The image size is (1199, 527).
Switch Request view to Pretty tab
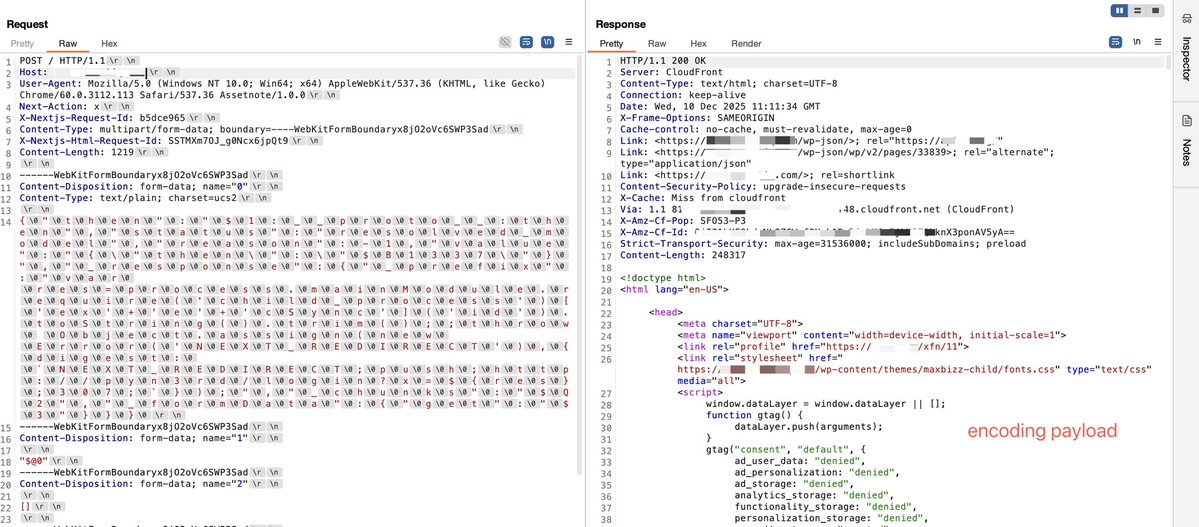[22, 44]
